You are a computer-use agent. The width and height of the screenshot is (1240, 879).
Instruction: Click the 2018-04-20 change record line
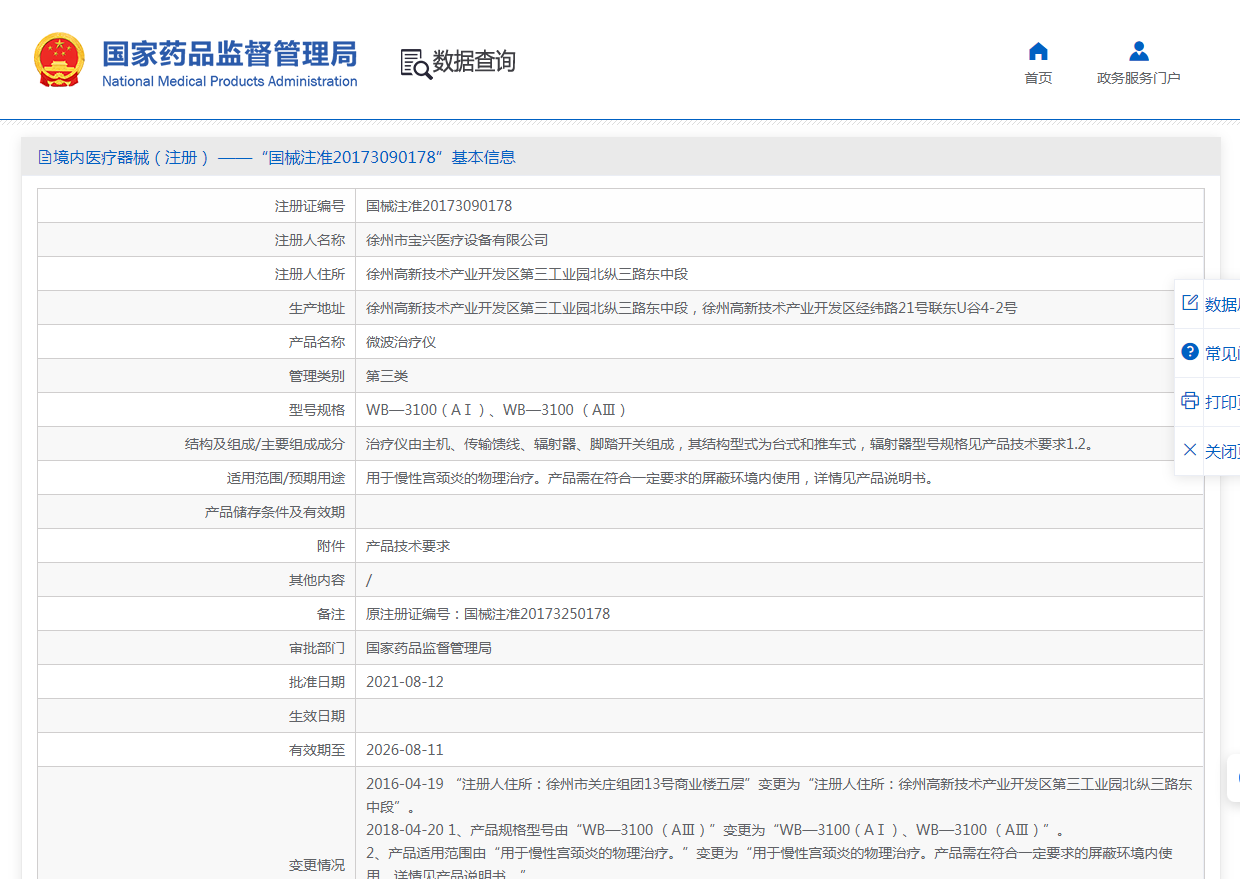(715, 830)
